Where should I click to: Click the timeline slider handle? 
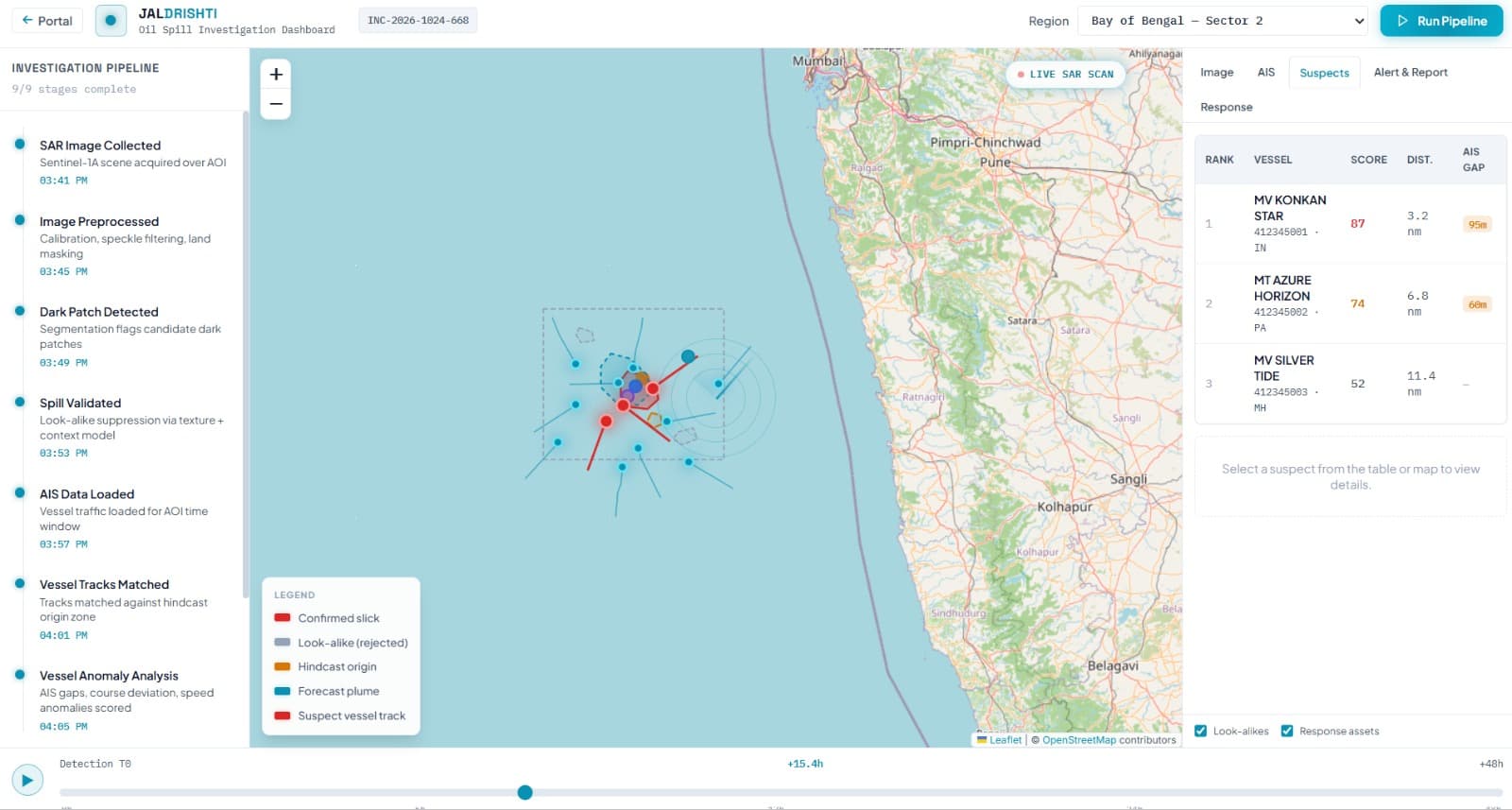click(524, 792)
